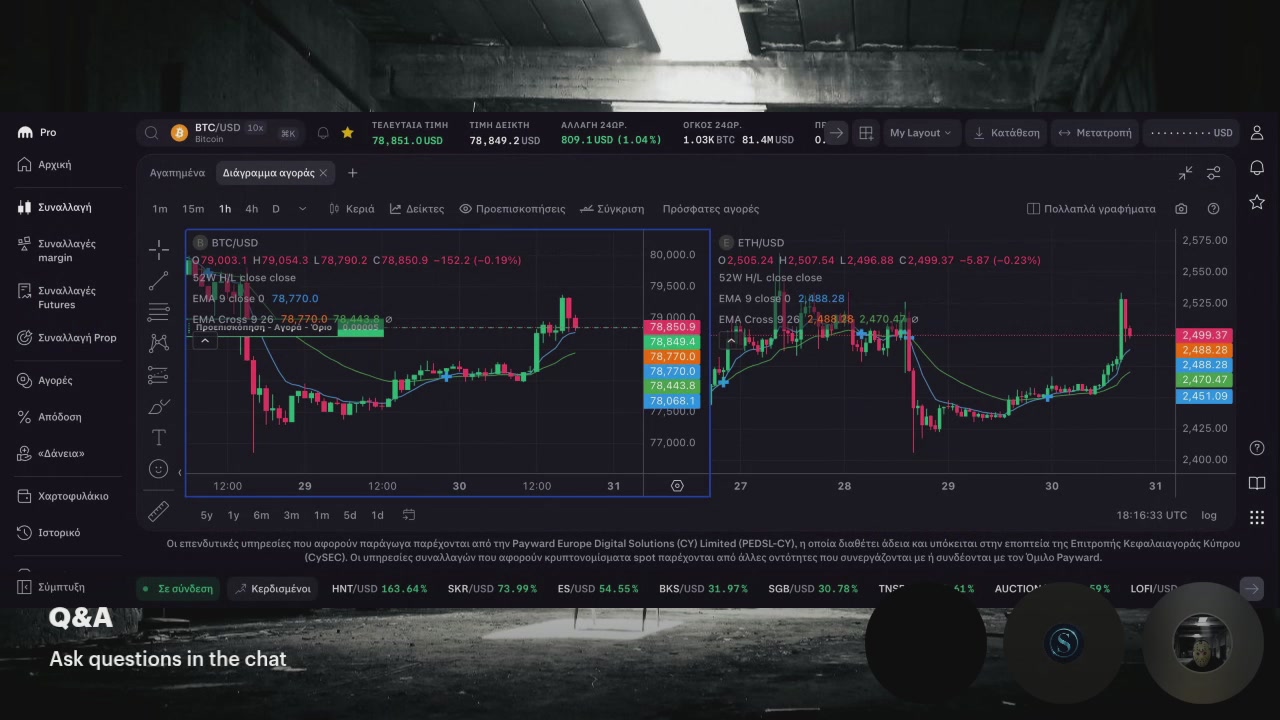
Task: Click the Μετατροπή convert button
Action: click(x=1094, y=132)
